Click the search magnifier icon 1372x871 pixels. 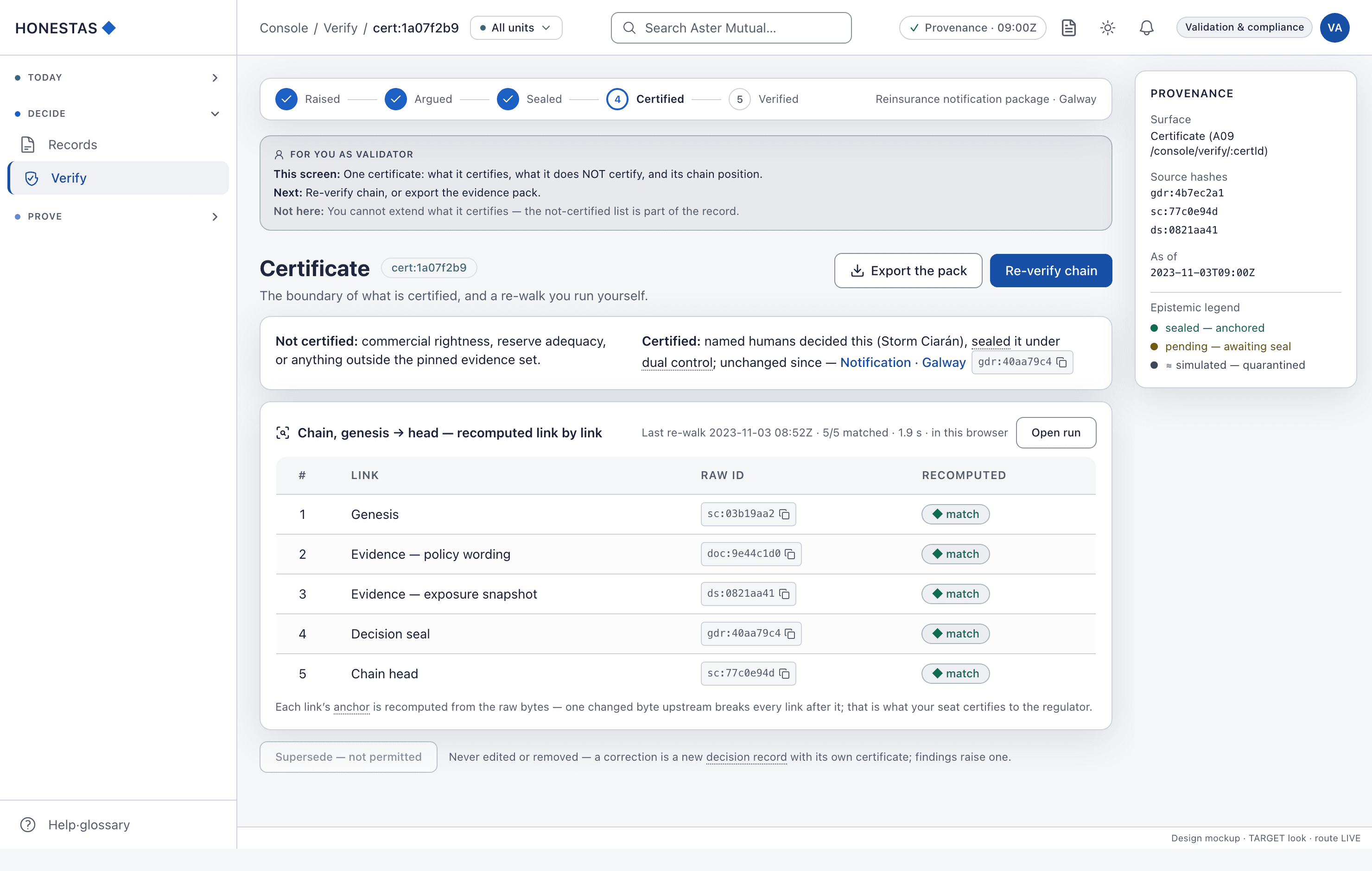pyautogui.click(x=629, y=28)
